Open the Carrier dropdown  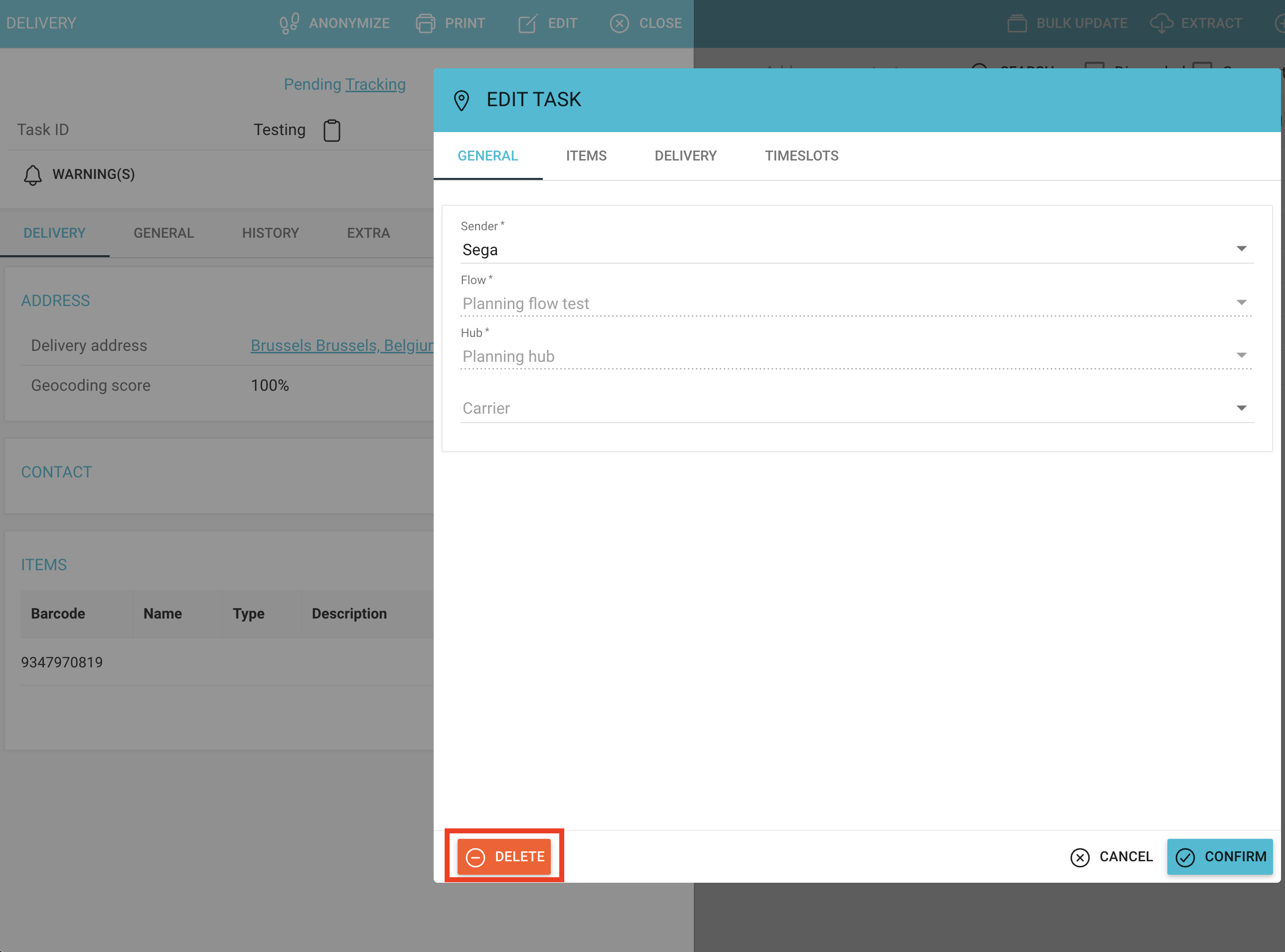1242,407
